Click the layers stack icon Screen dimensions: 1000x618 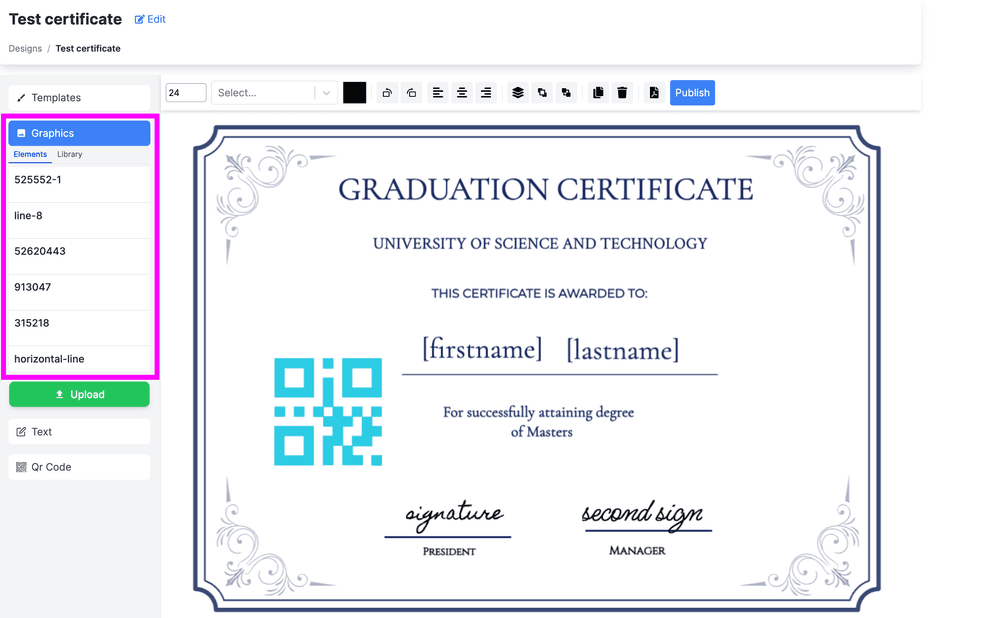coord(517,93)
